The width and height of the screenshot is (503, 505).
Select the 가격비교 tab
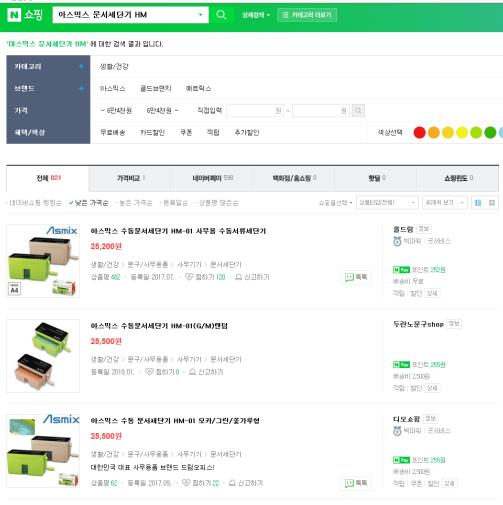[x=130, y=178]
